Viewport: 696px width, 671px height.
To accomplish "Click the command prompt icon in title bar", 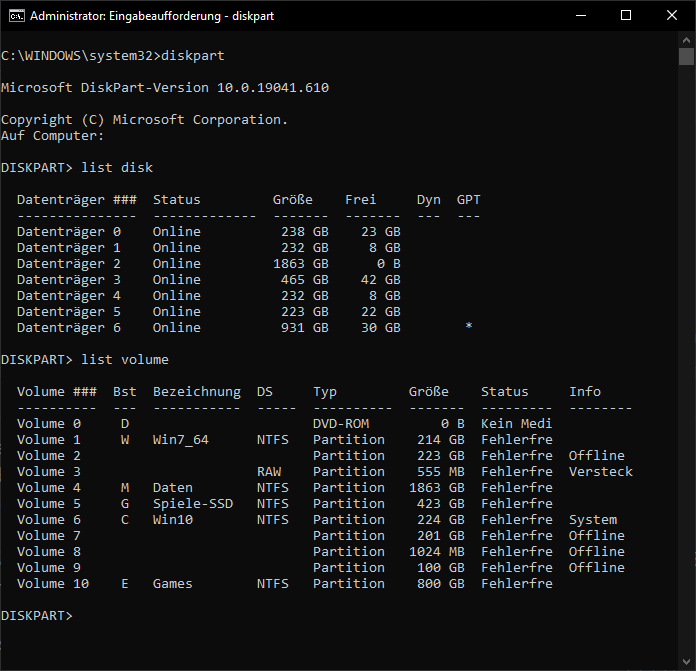I will 17,16.
